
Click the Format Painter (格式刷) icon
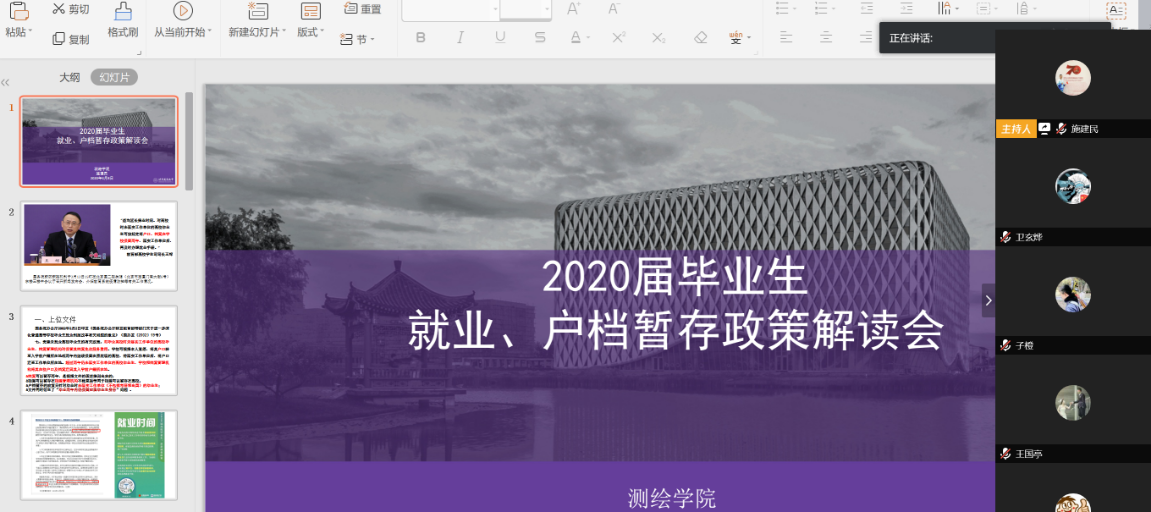pyautogui.click(x=122, y=12)
